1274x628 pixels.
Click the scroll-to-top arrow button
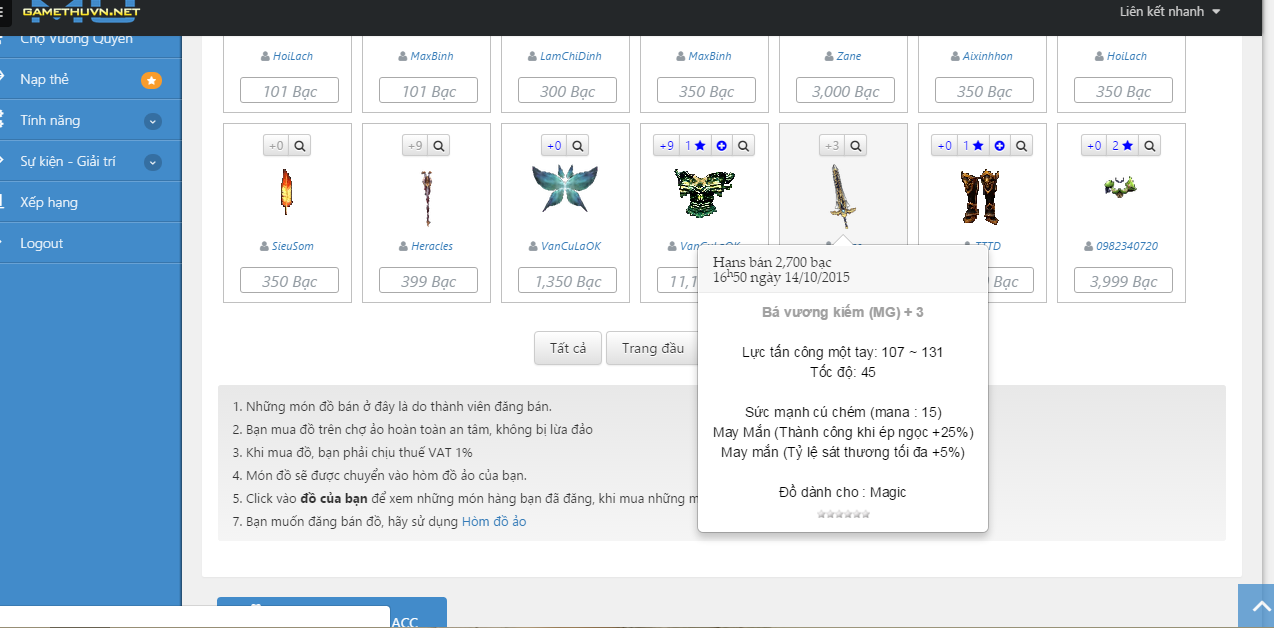1255,606
